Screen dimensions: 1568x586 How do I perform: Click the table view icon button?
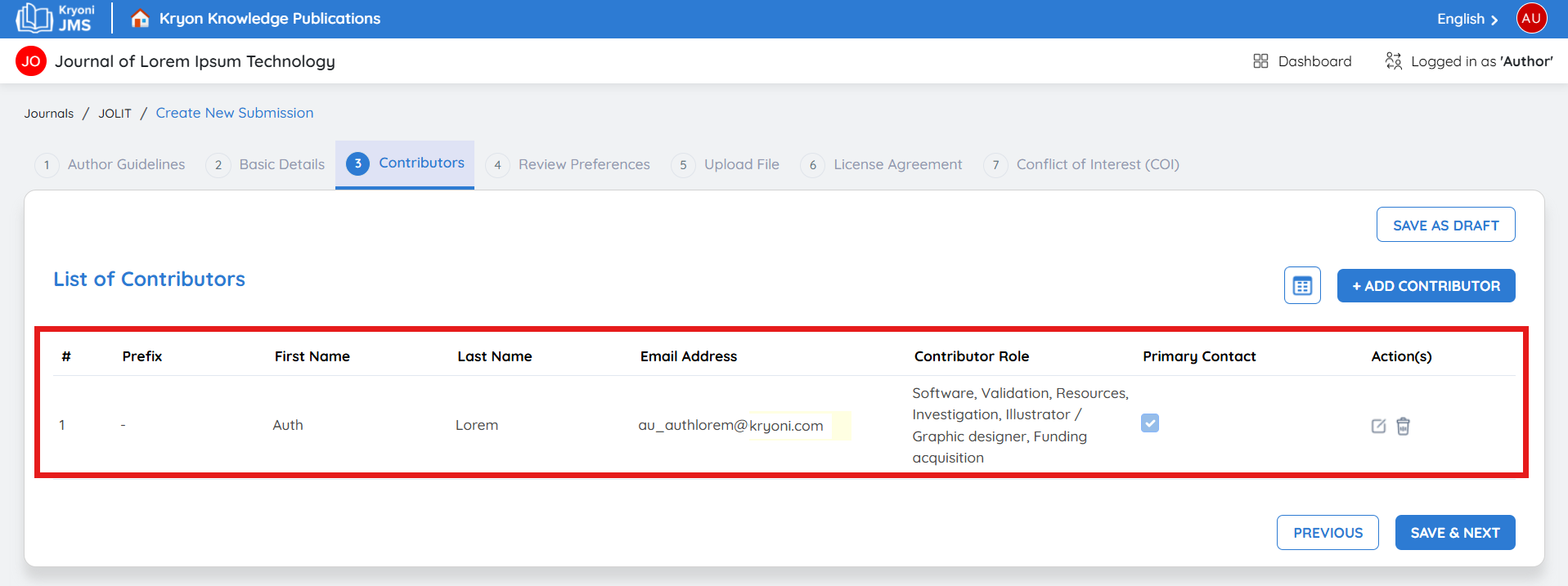coord(1302,286)
